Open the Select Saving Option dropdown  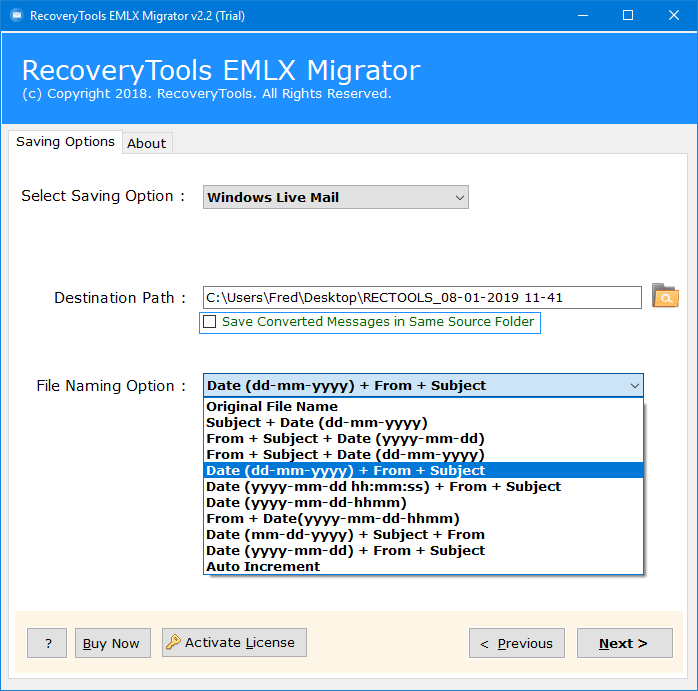[336, 197]
